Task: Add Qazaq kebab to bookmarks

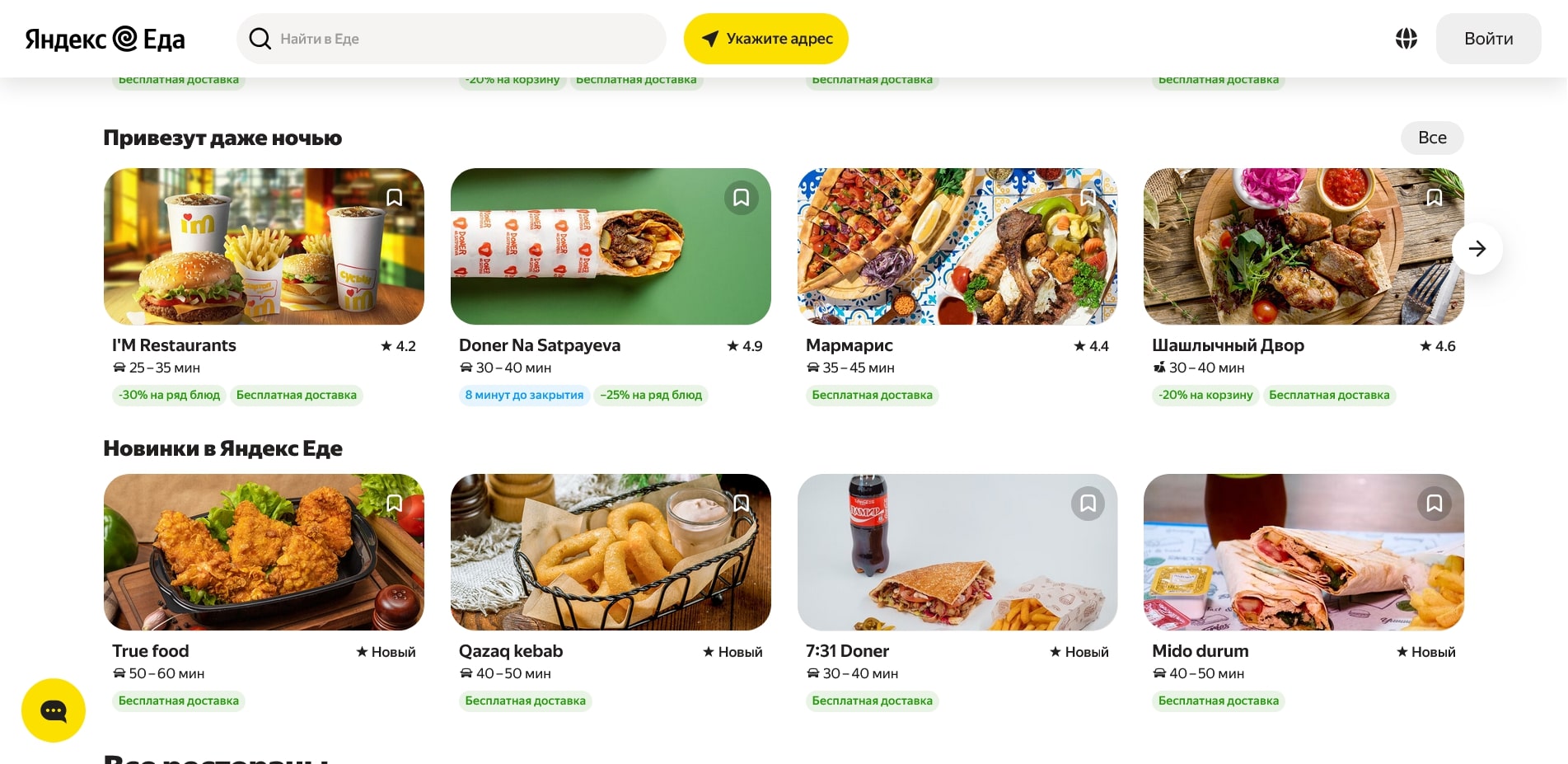Action: 741,504
